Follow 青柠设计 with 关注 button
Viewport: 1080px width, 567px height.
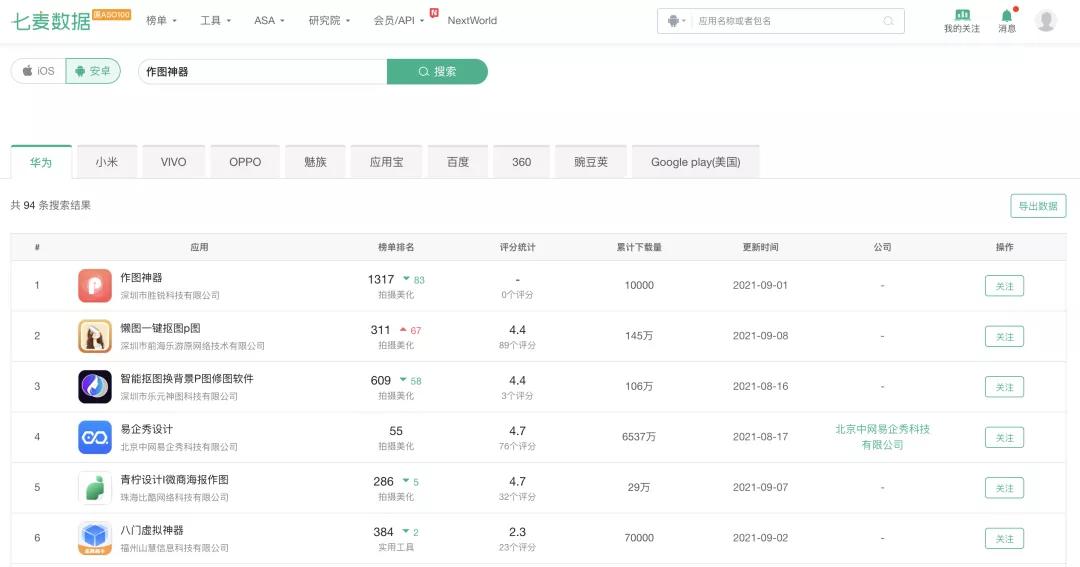click(1004, 488)
